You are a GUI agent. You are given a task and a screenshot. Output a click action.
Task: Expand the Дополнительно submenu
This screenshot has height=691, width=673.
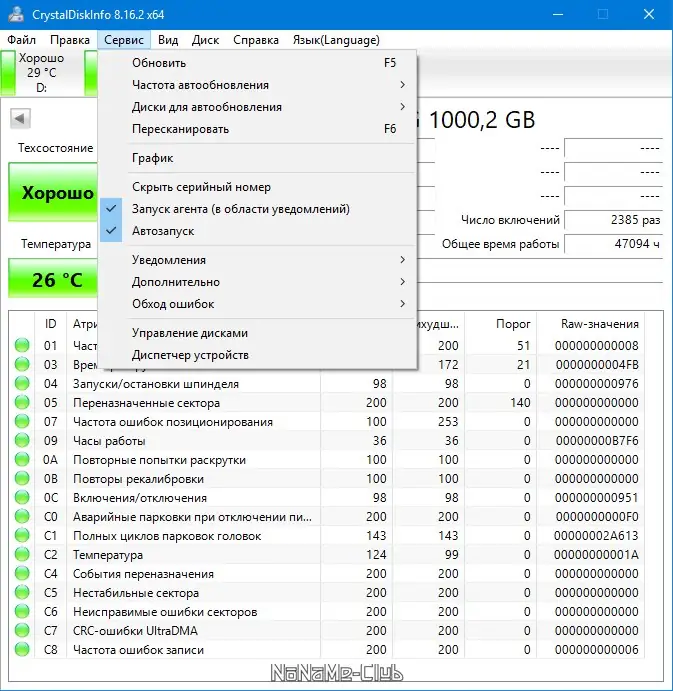[257, 282]
